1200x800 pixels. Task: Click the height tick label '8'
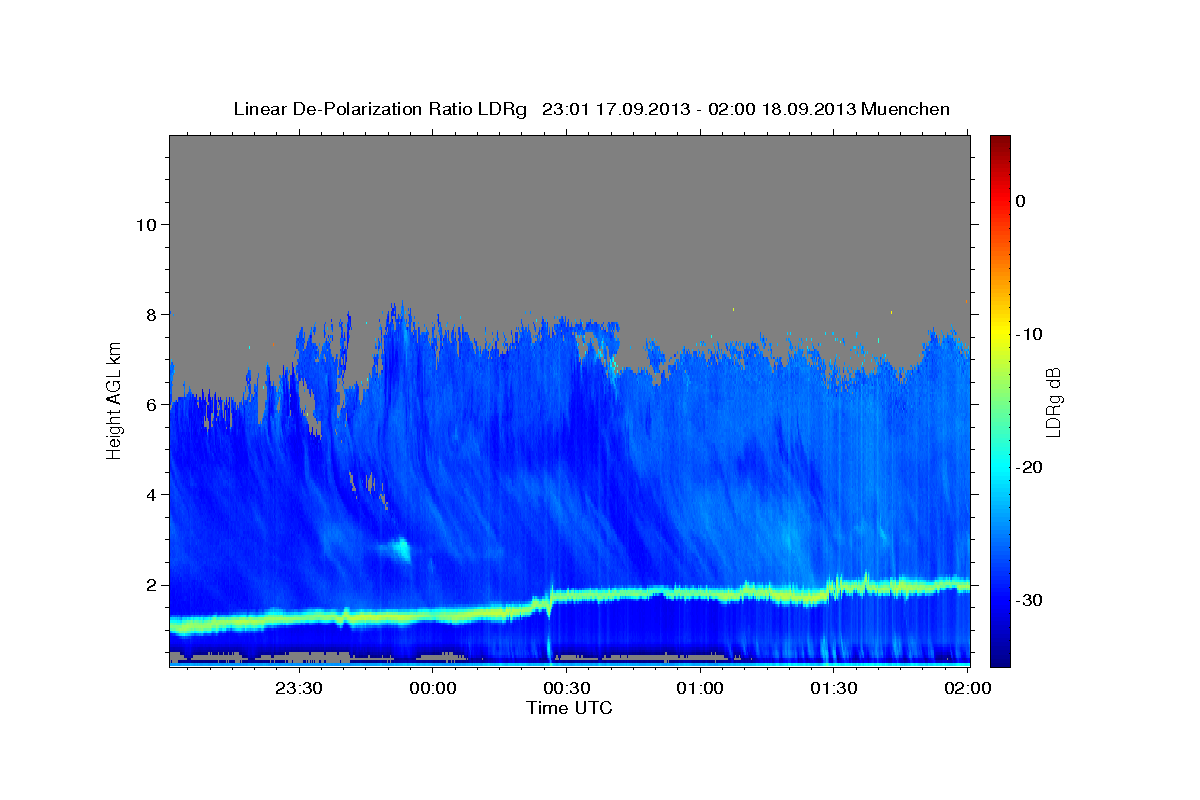[151, 314]
